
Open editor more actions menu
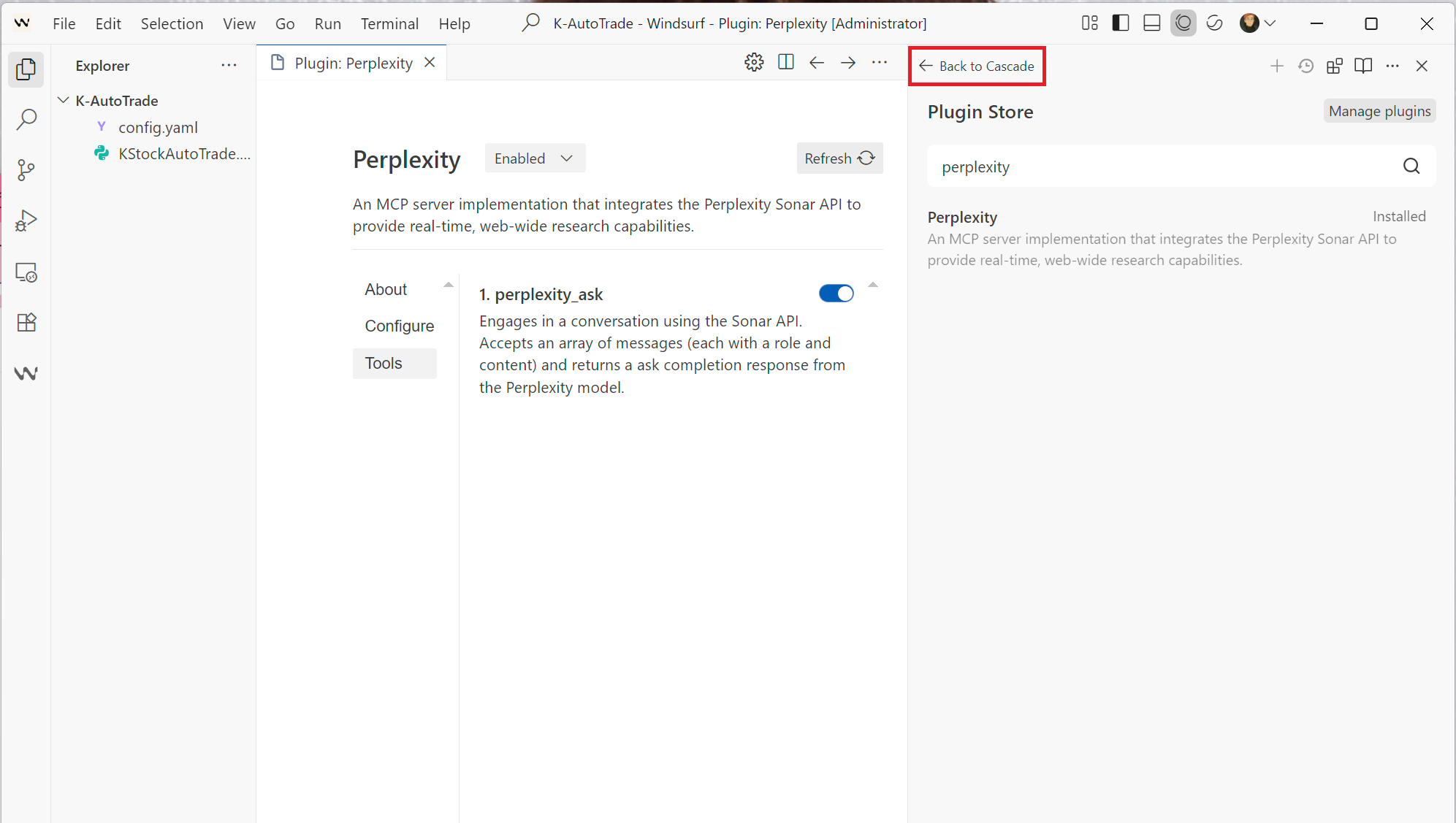(x=880, y=63)
